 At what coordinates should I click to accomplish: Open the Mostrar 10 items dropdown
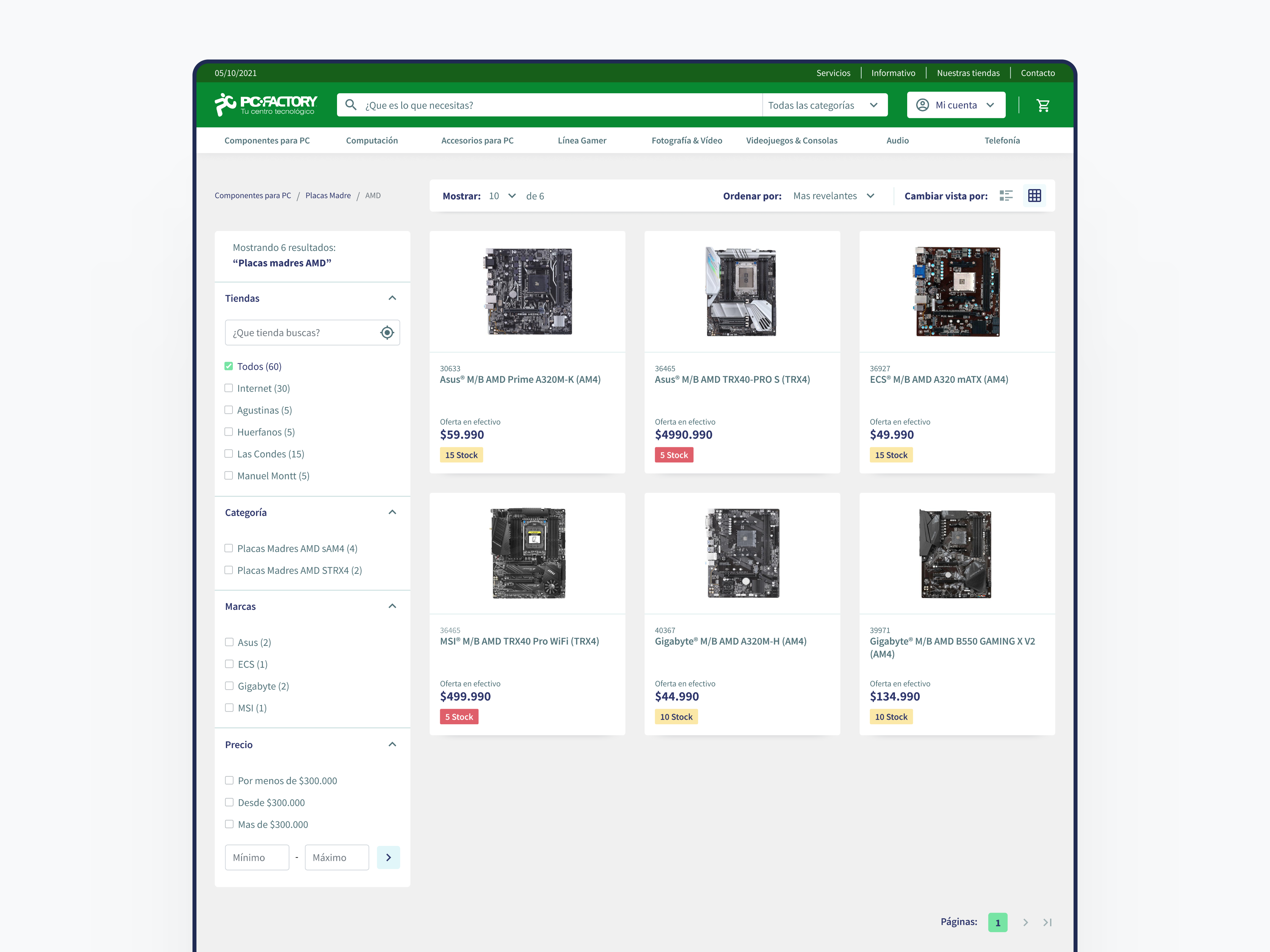pyautogui.click(x=502, y=196)
